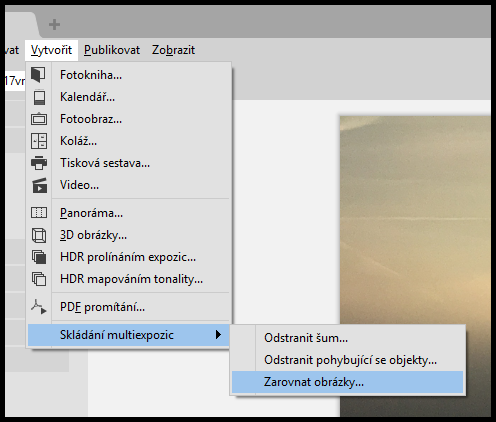Click the Panoráma icon
Screen dimensions: 496x422
click(x=39, y=213)
